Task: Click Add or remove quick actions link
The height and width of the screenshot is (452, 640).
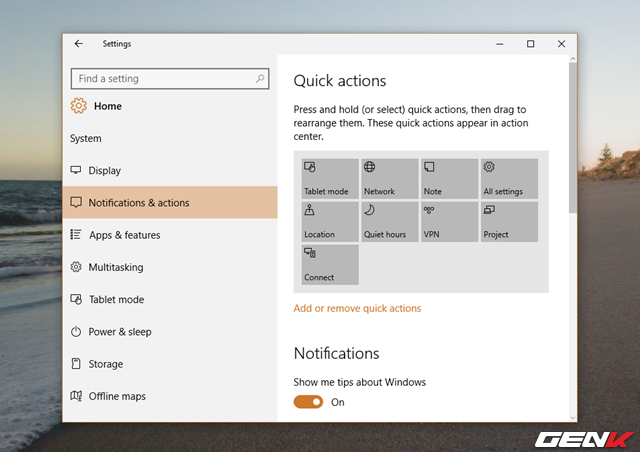Action: pyautogui.click(x=357, y=308)
